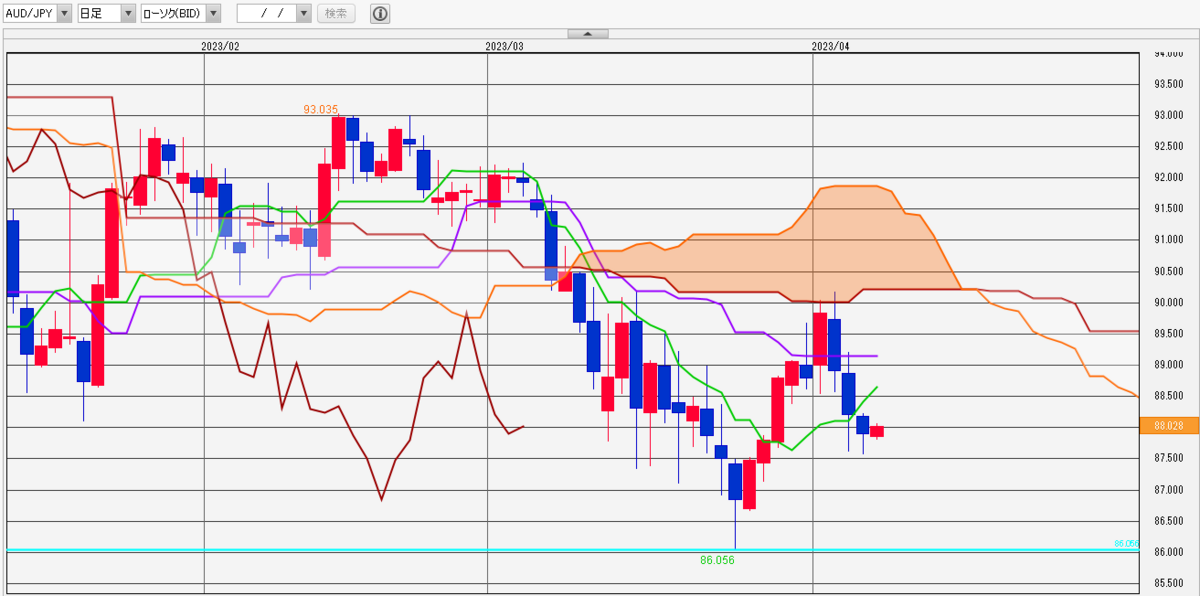Click the orange 88.028 current price tag
Image resolution: width=1200 pixels, height=596 pixels.
1169,426
